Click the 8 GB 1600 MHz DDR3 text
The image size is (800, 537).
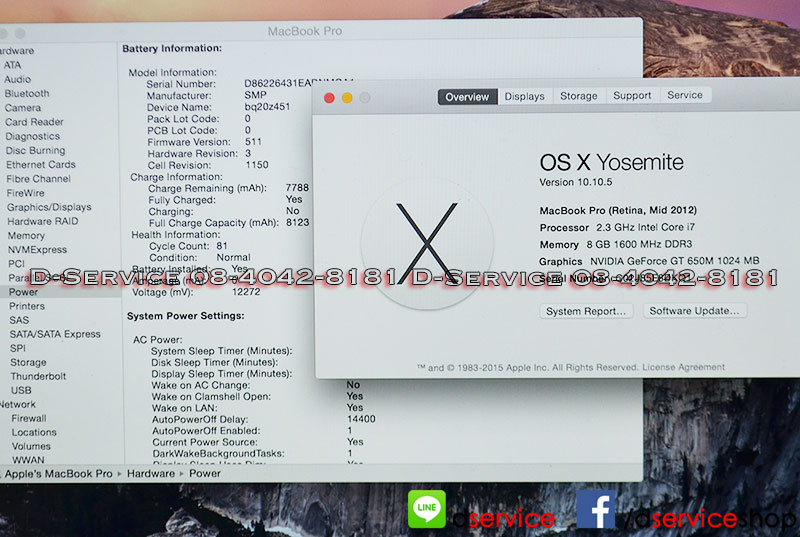[639, 244]
